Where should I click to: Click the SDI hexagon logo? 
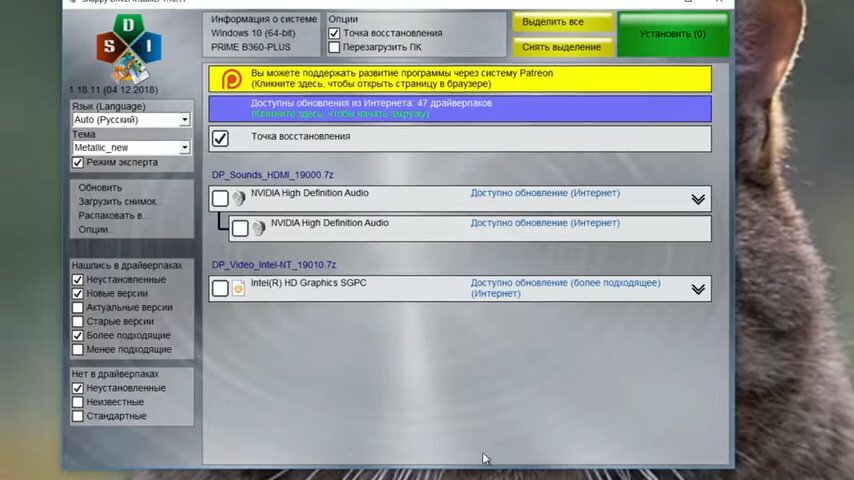(x=129, y=48)
